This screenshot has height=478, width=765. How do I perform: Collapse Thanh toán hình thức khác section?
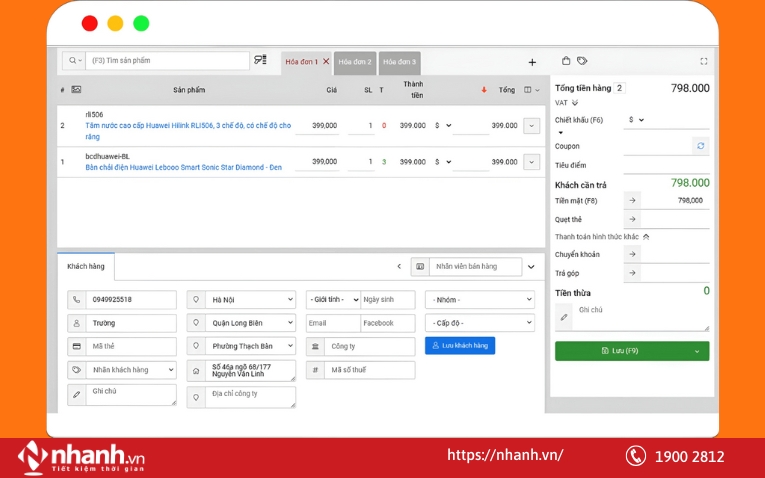[646, 237]
